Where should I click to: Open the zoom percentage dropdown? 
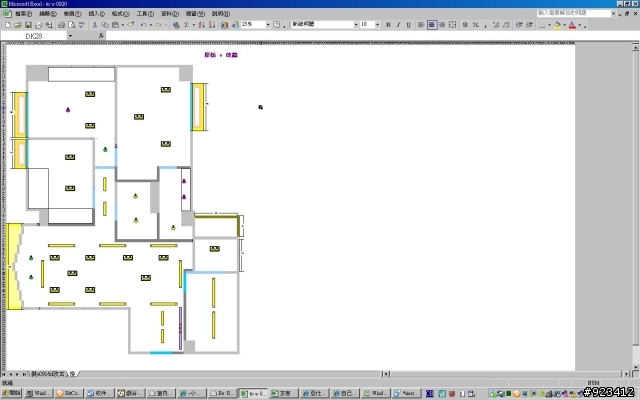pos(268,25)
